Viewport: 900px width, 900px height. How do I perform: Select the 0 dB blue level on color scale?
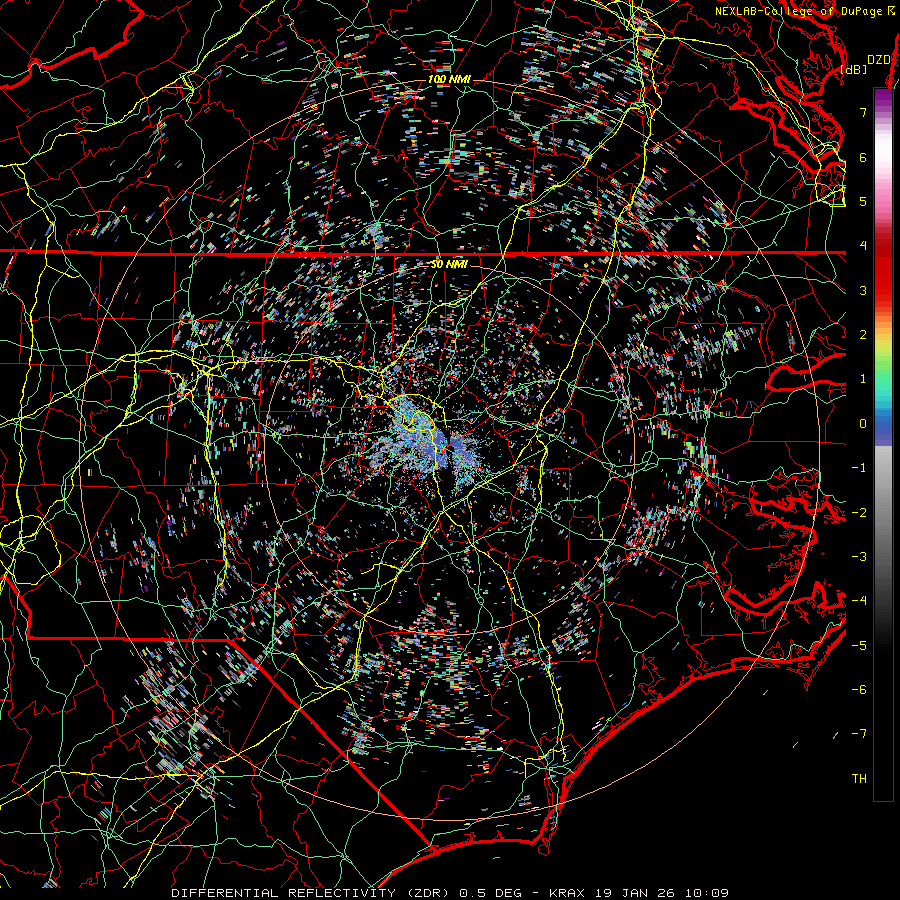click(863, 424)
